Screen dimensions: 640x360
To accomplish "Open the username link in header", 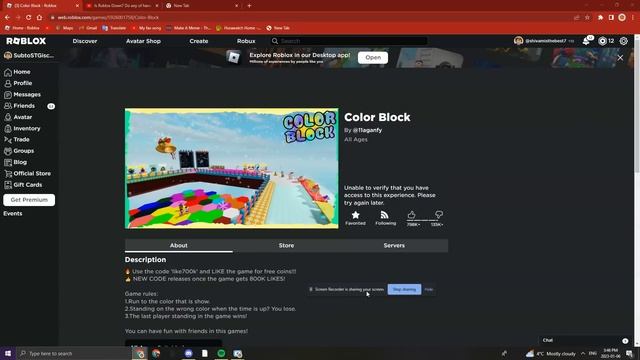I will pyautogui.click(x=545, y=41).
